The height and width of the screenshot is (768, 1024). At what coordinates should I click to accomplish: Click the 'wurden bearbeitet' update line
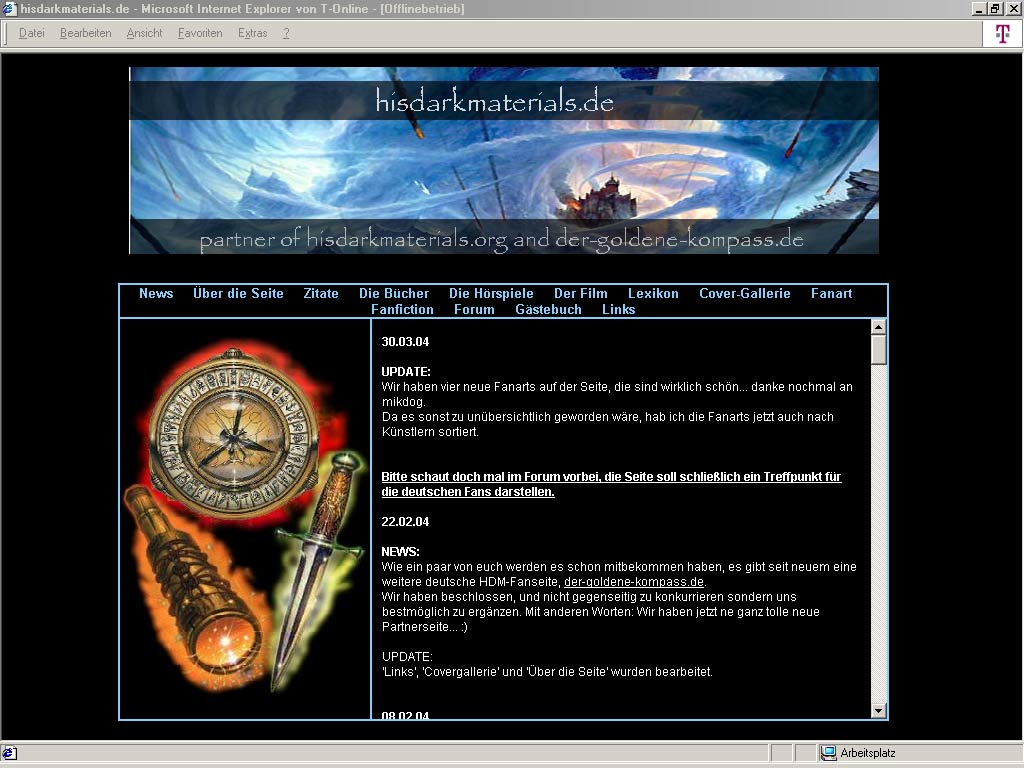547,672
